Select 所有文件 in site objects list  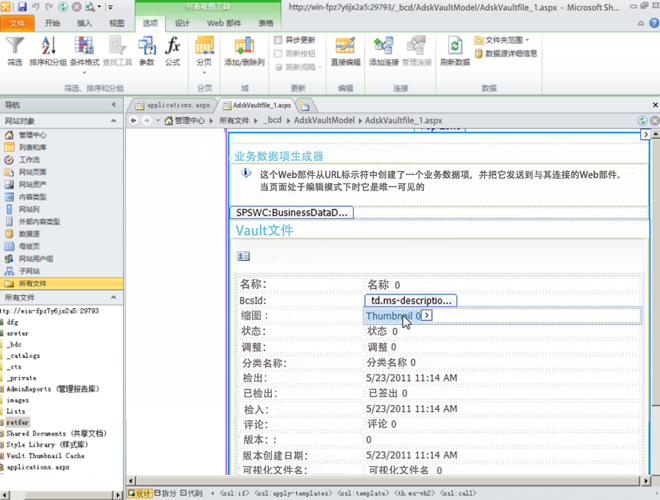pos(61,283)
